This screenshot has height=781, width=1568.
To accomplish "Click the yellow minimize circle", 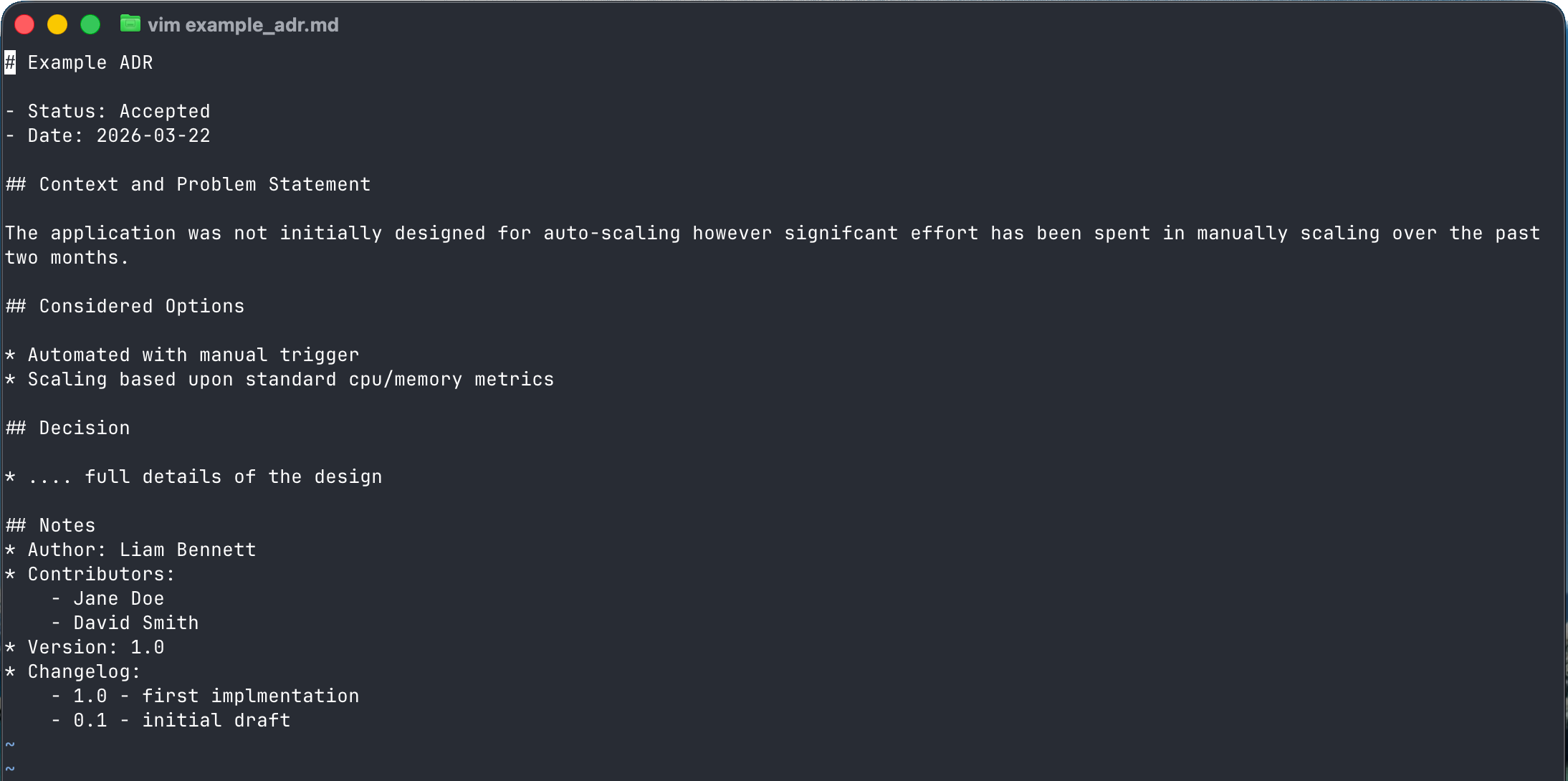I will click(x=57, y=24).
